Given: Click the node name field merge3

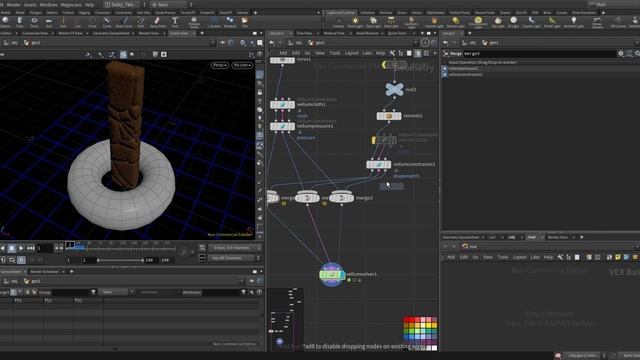Looking at the screenshot, I should (539, 53).
